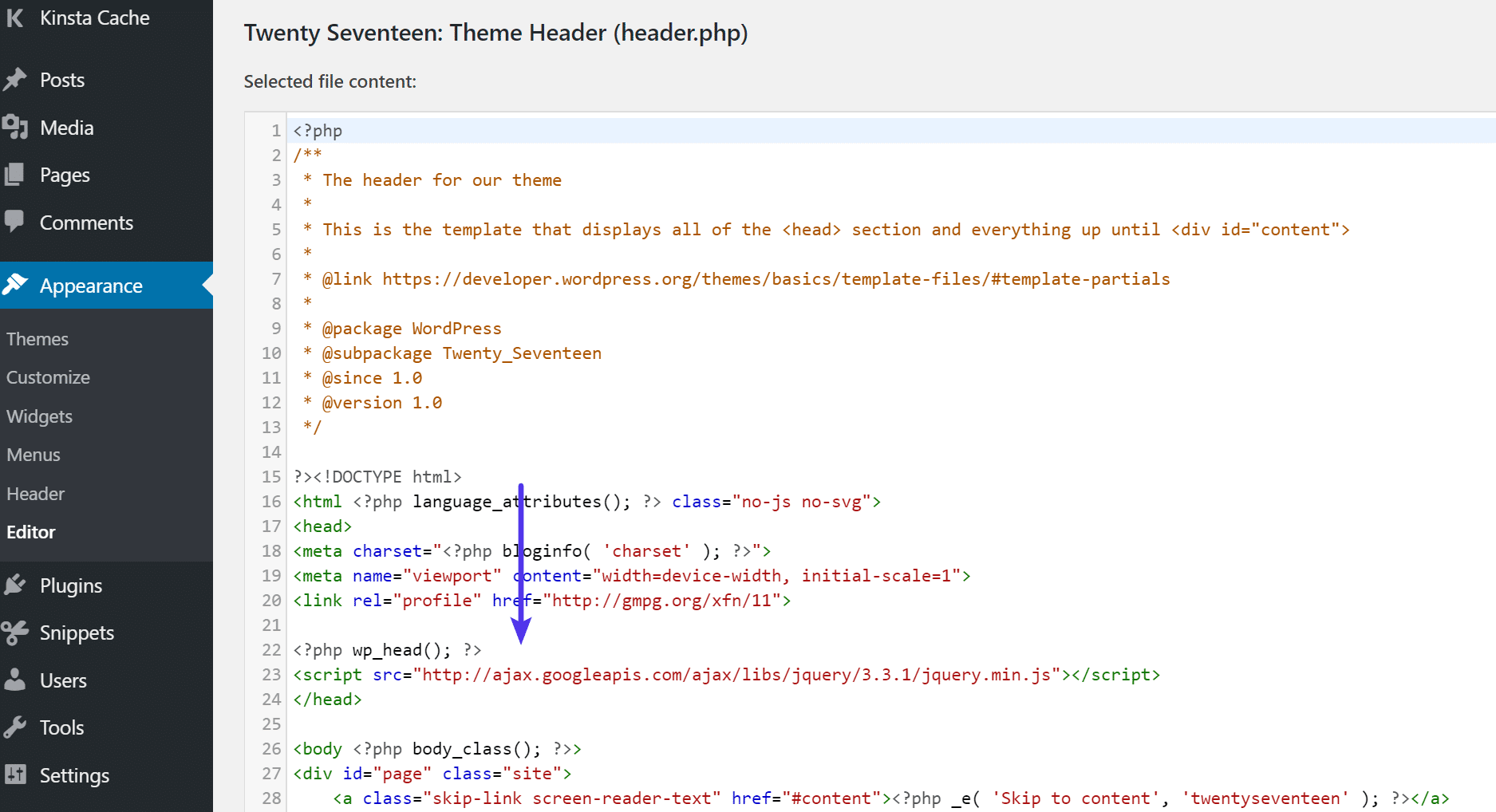Image resolution: width=1496 pixels, height=812 pixels.
Task: Click the Plugins plug icon
Action: pos(17,585)
